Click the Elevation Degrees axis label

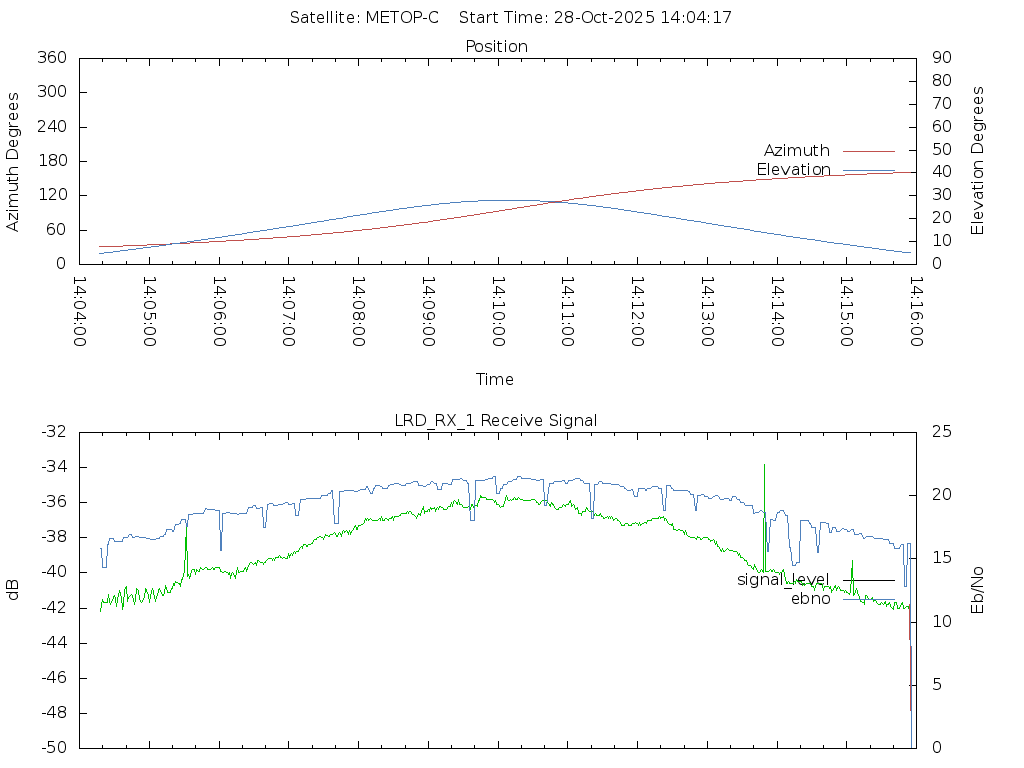click(x=978, y=161)
